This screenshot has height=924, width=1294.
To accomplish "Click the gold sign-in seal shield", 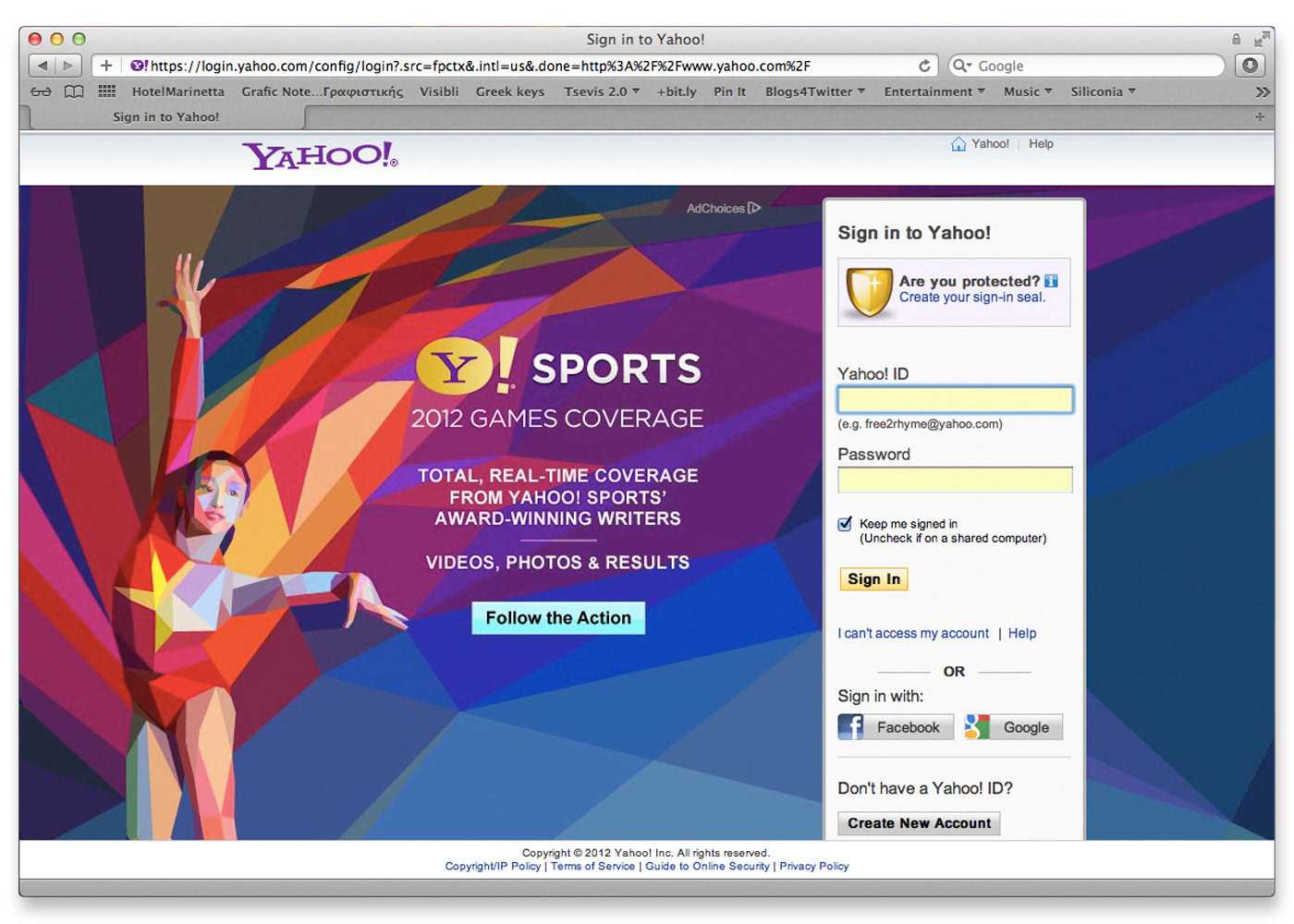I will click(868, 292).
